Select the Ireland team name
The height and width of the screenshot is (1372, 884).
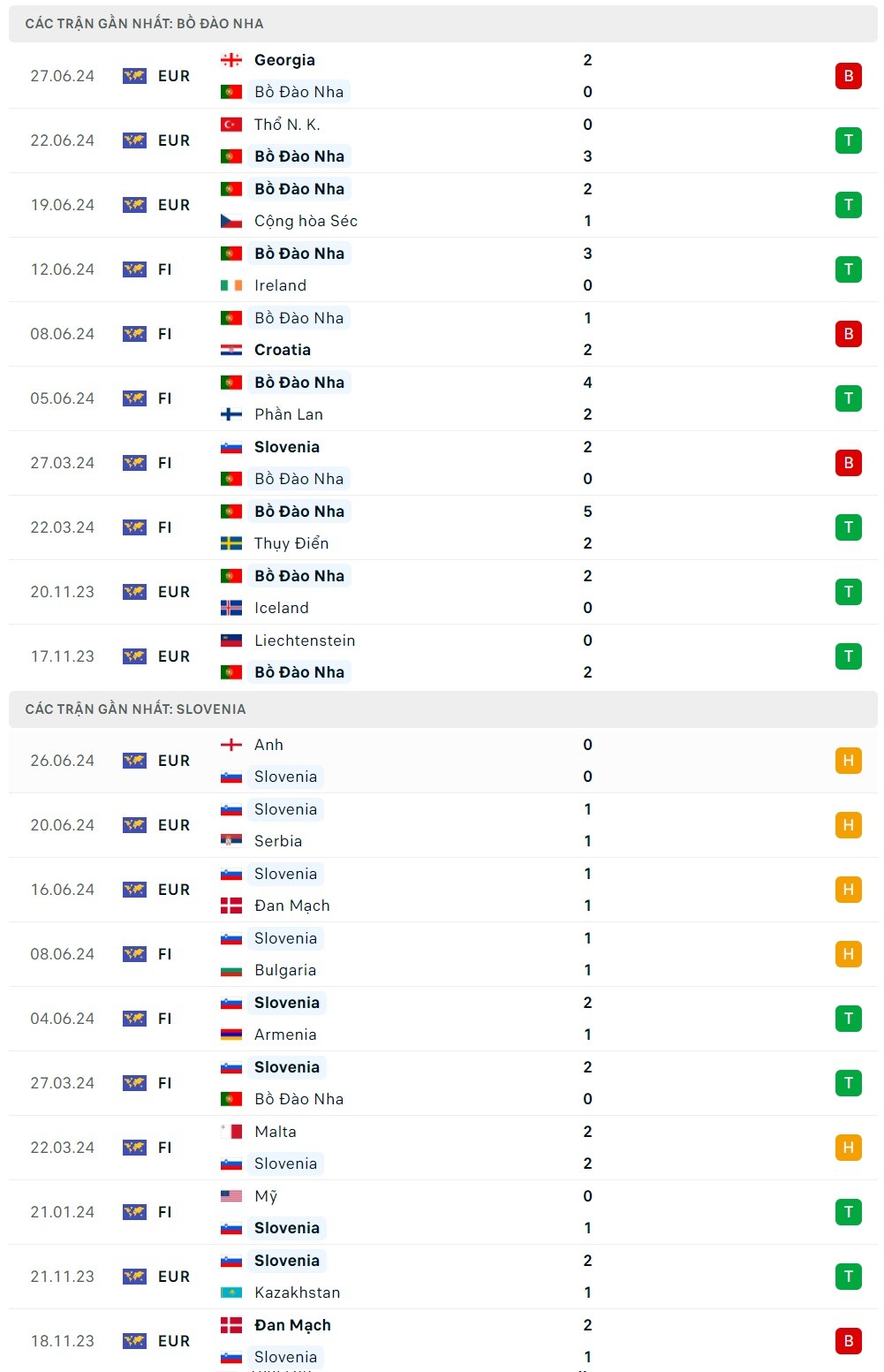tap(280, 285)
